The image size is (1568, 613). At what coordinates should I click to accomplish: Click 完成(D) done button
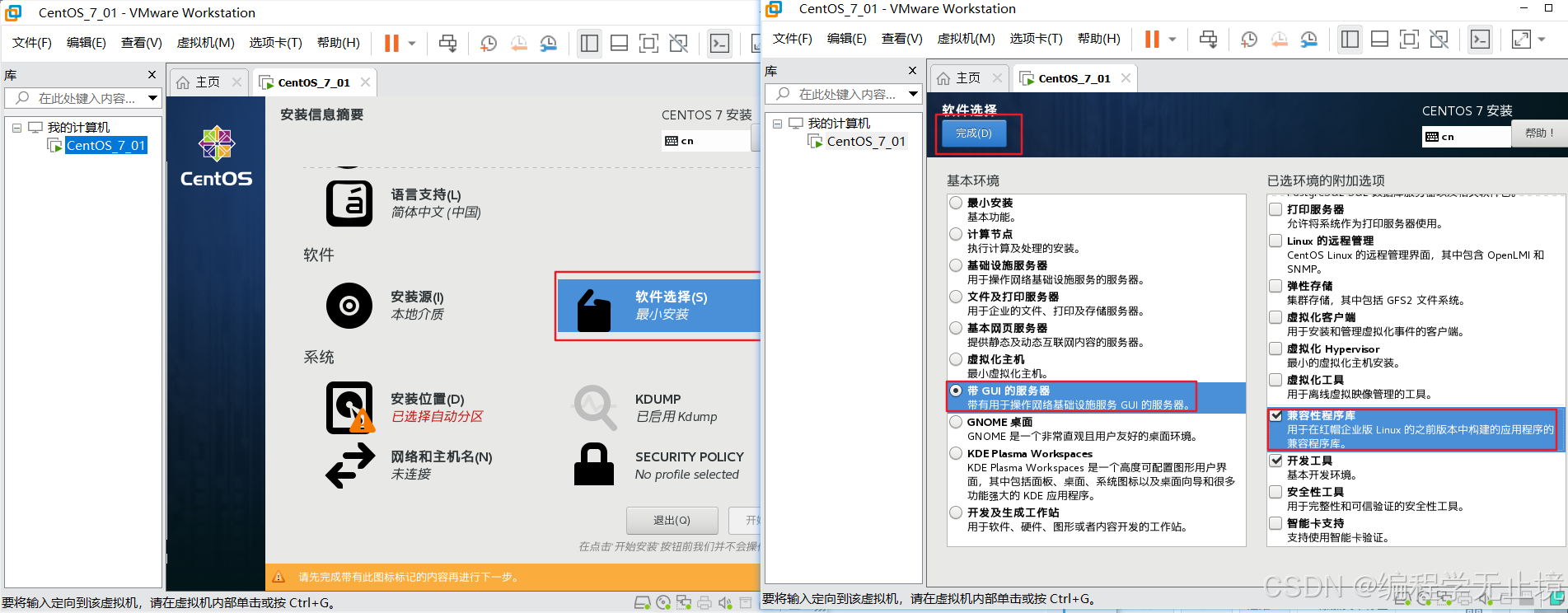[973, 133]
